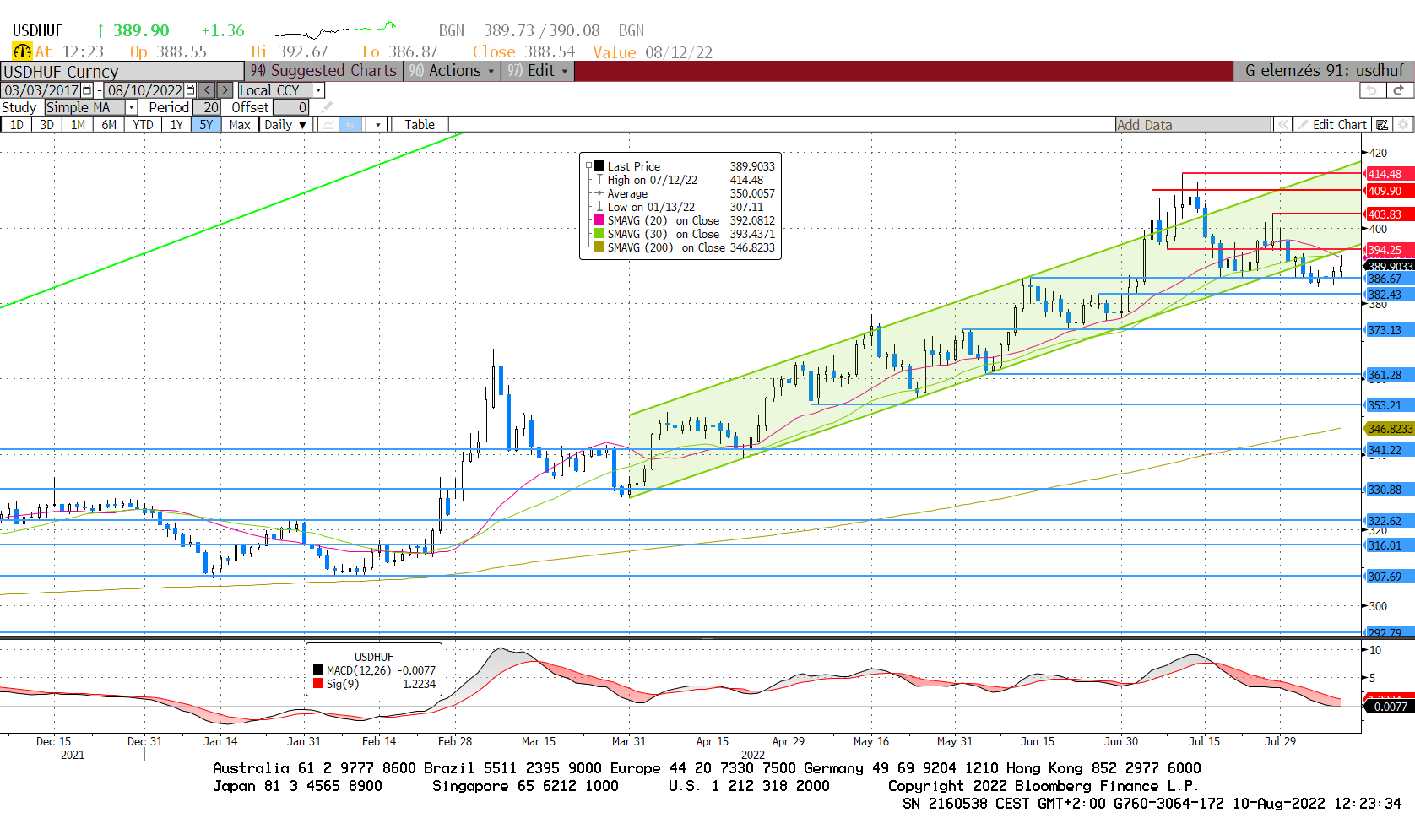Select the Max range tab
Screen dimensions: 1415x840
click(x=240, y=125)
